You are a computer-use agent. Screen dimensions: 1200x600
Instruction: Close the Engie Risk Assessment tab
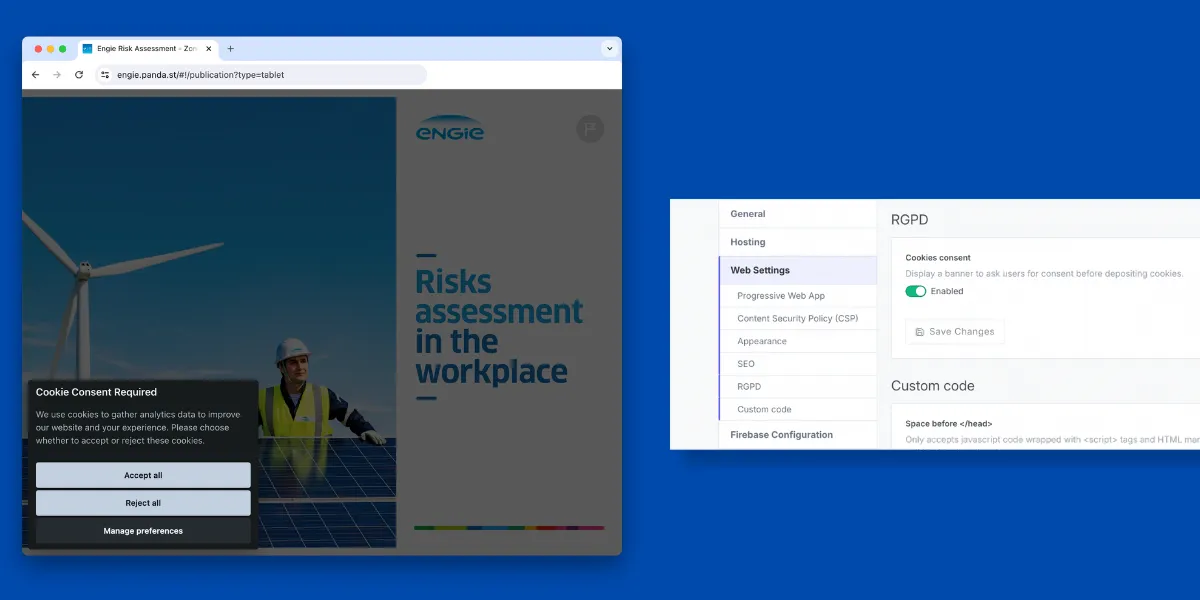point(208,48)
